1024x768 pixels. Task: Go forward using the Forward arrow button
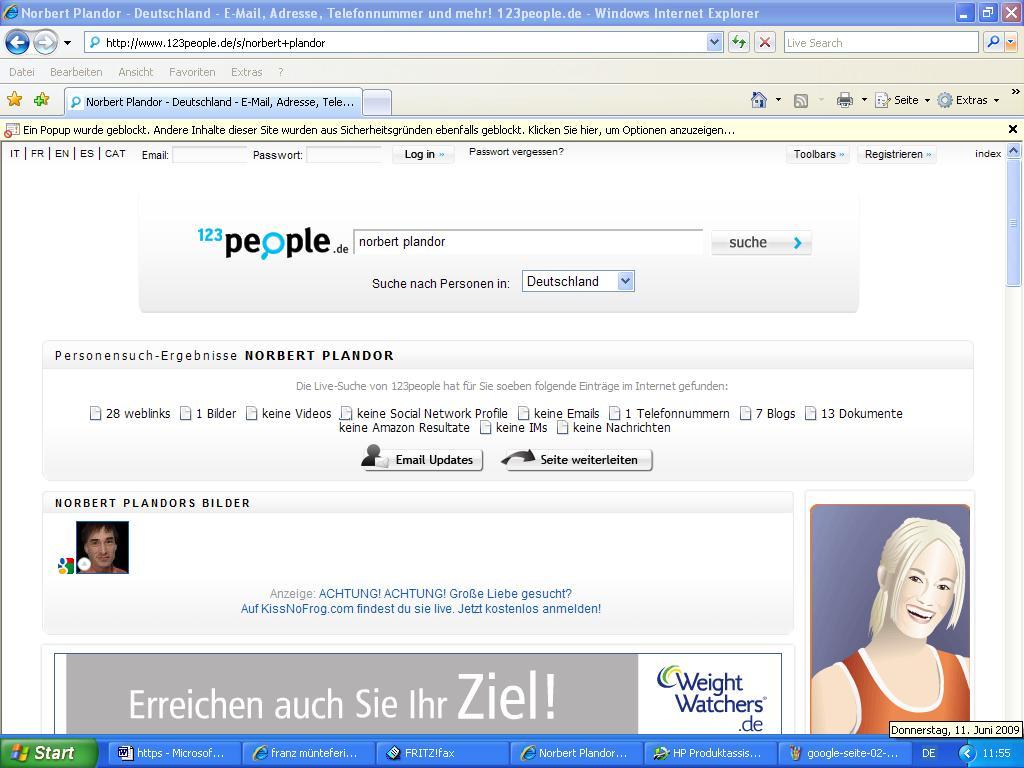tap(45, 43)
